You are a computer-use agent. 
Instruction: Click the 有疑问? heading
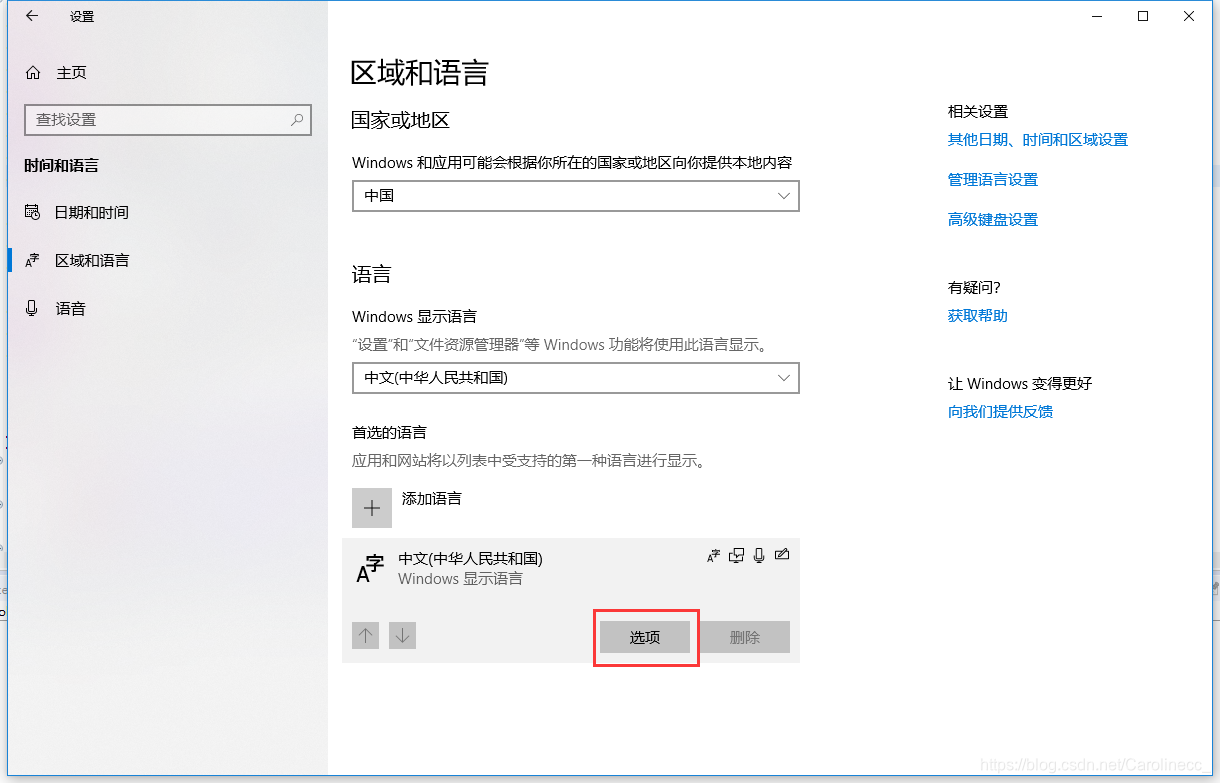pos(975,288)
